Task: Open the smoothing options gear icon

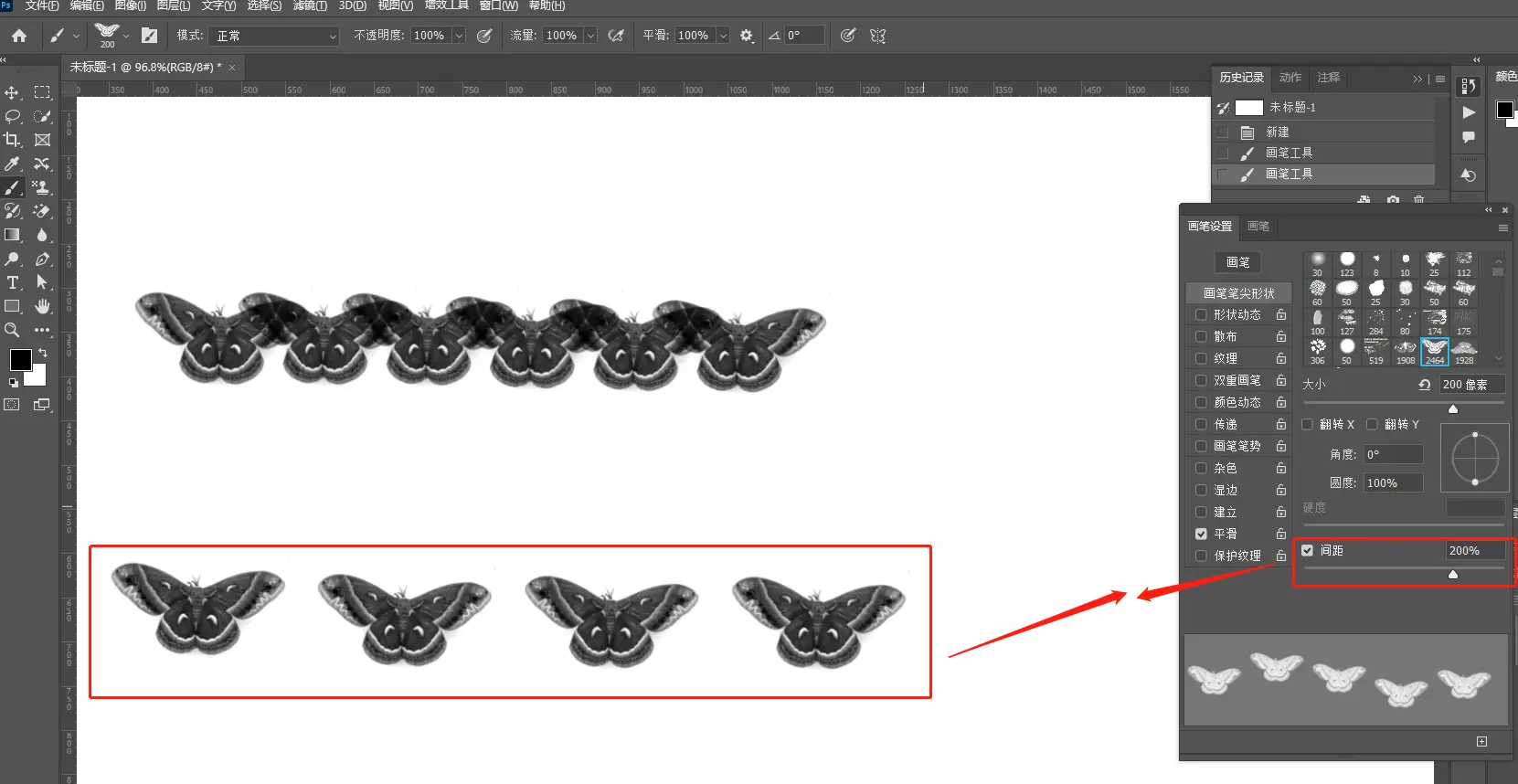Action: click(x=747, y=36)
